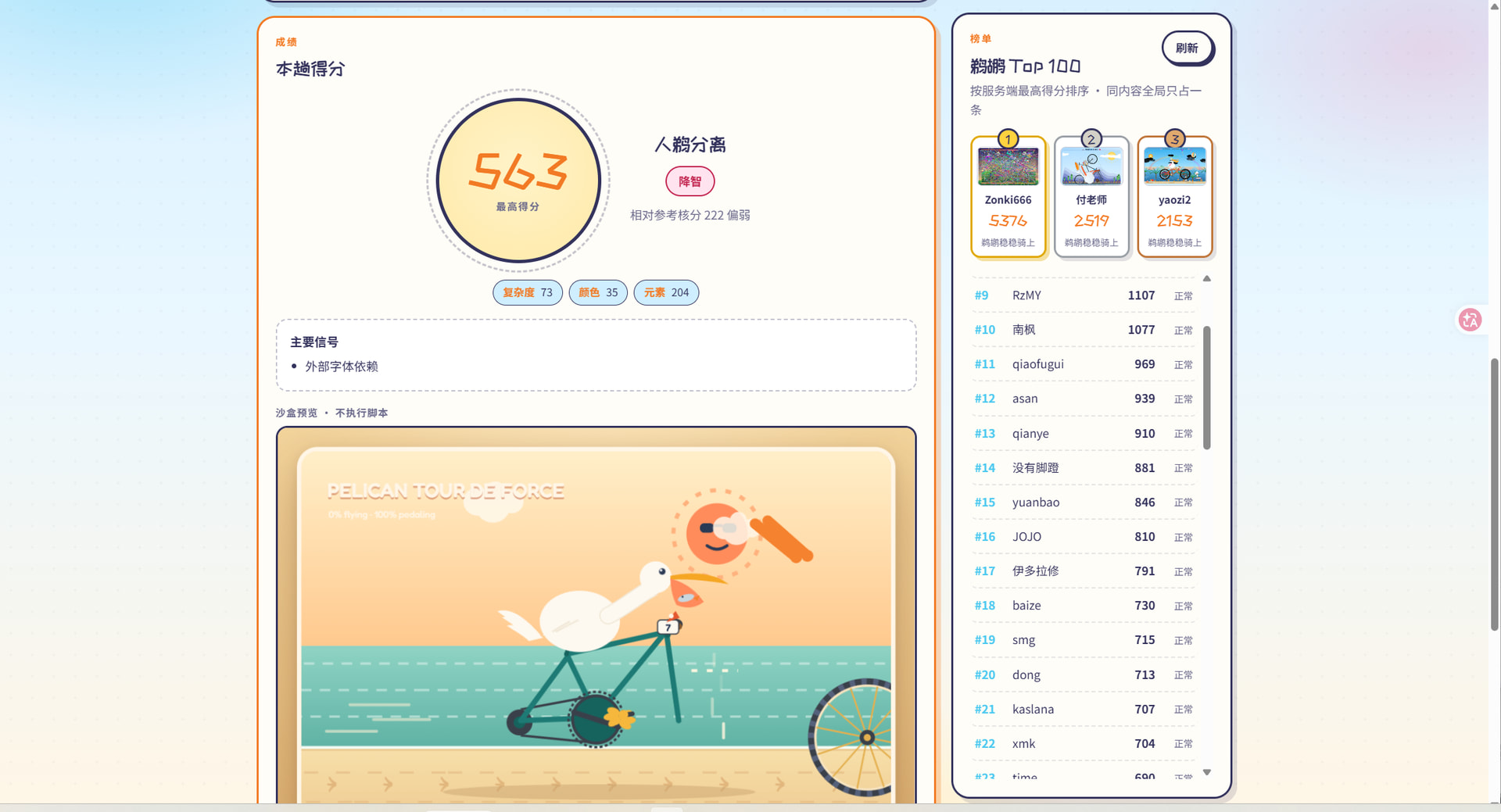Open 付老师's second-place entry thumbnail
This screenshot has height=812, width=1501.
(x=1091, y=166)
